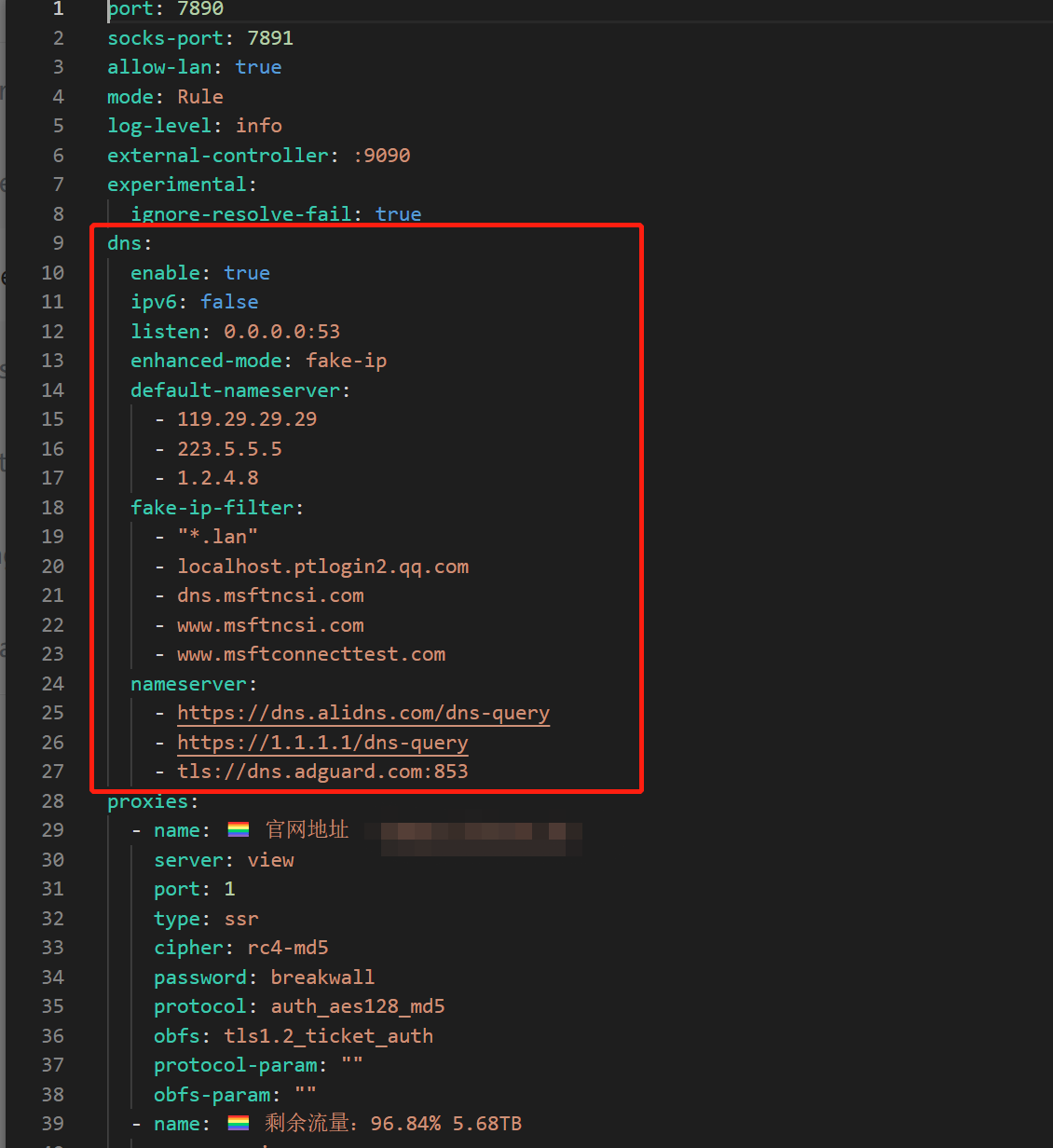Click www.msftncsi.com entry
The height and width of the screenshot is (1148, 1053).
pyautogui.click(x=270, y=625)
